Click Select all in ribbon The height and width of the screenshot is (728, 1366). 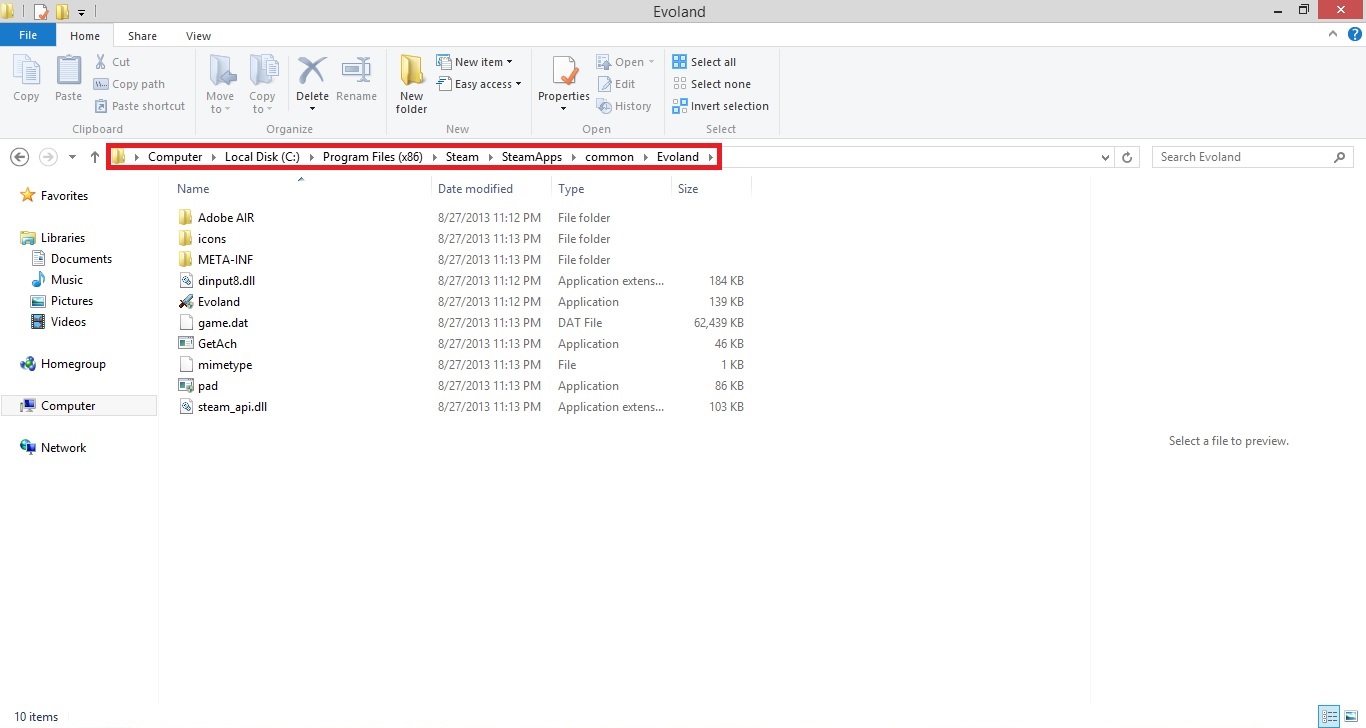point(704,62)
